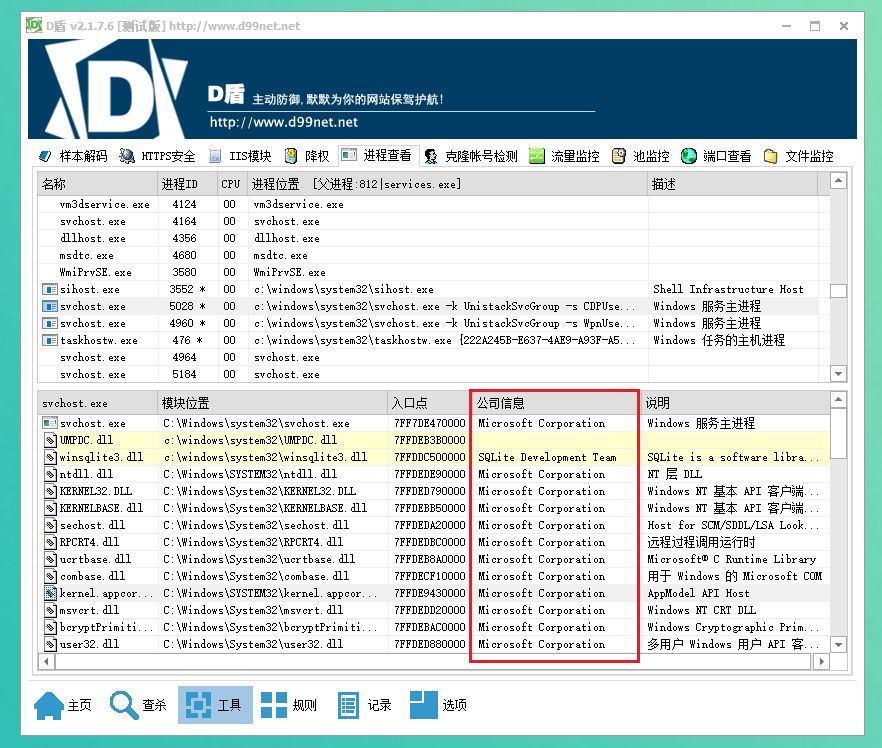Click module list horizontal scroll right arrow

pos(821,661)
